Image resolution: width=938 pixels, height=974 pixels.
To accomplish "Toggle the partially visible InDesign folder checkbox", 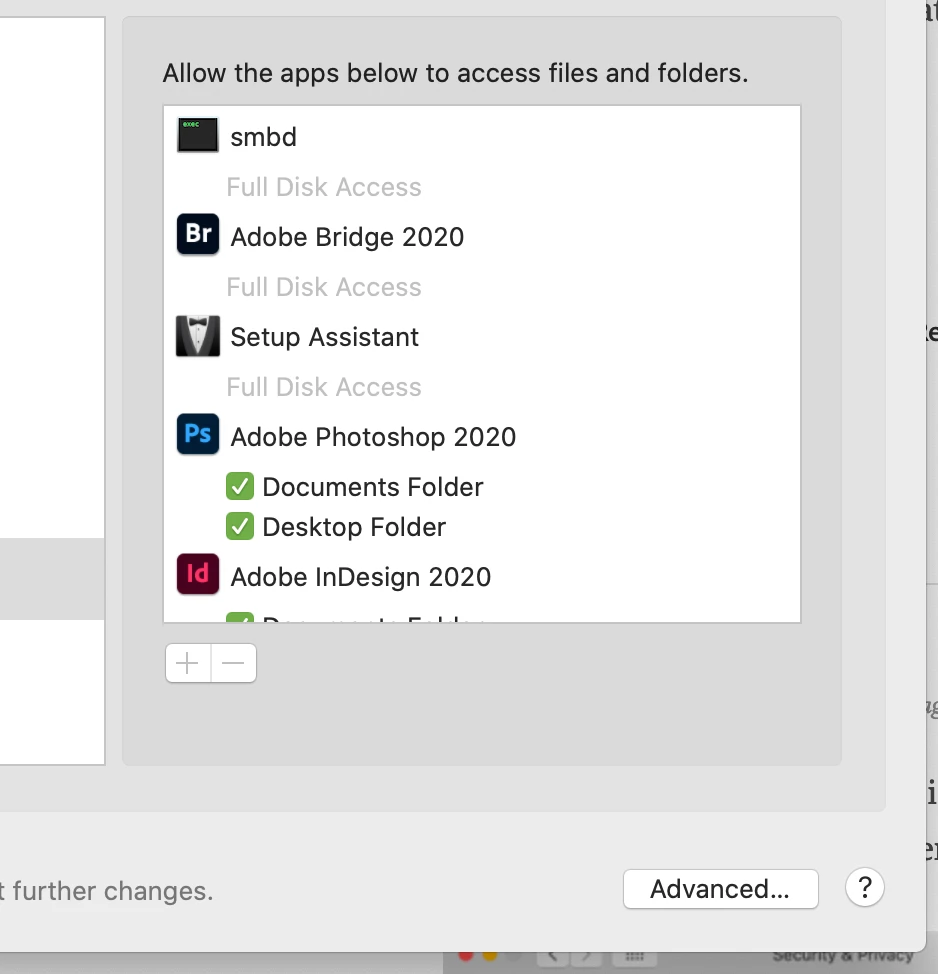I will (x=240, y=618).
